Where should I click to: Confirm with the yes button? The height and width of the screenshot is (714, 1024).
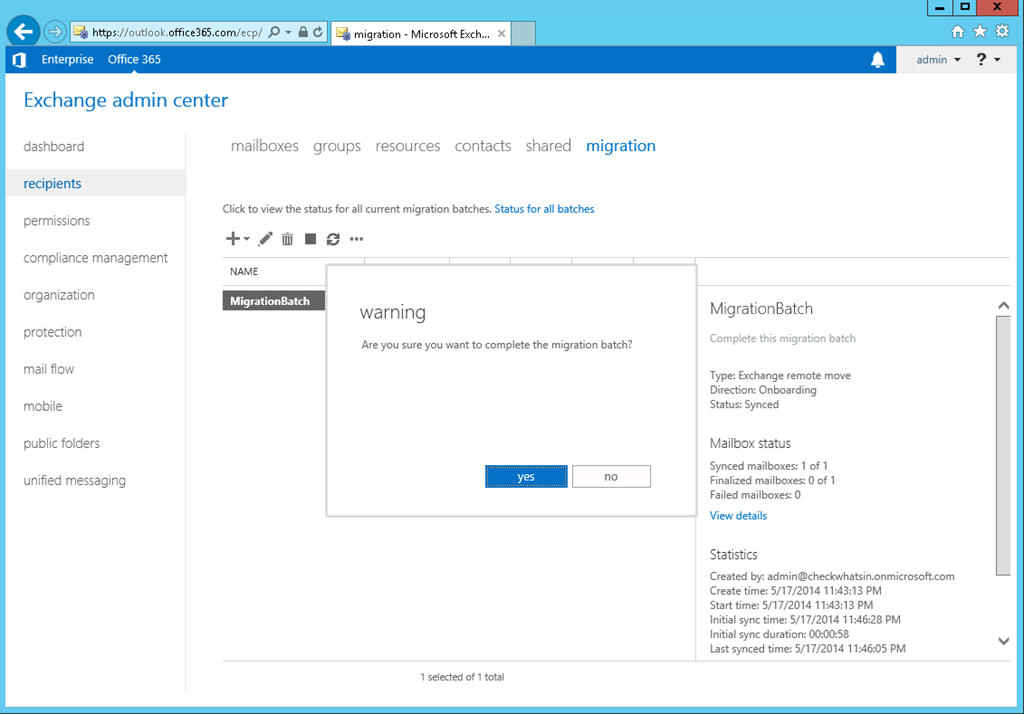[526, 476]
